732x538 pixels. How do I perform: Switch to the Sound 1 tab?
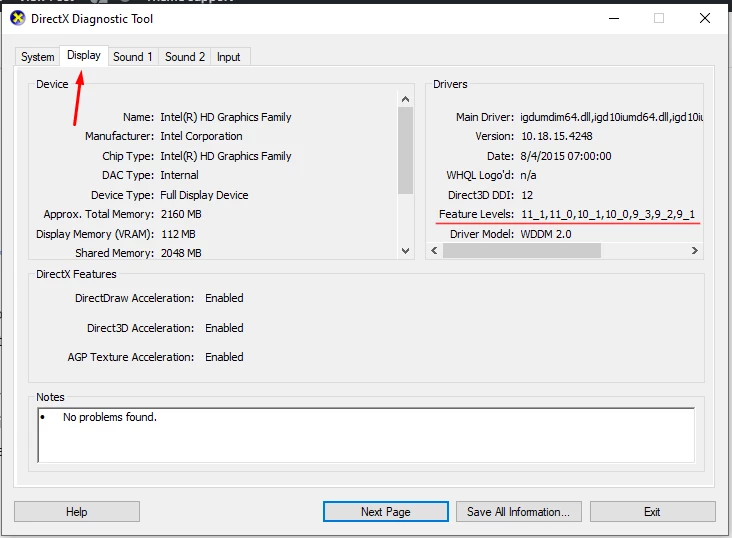pyautogui.click(x=133, y=57)
